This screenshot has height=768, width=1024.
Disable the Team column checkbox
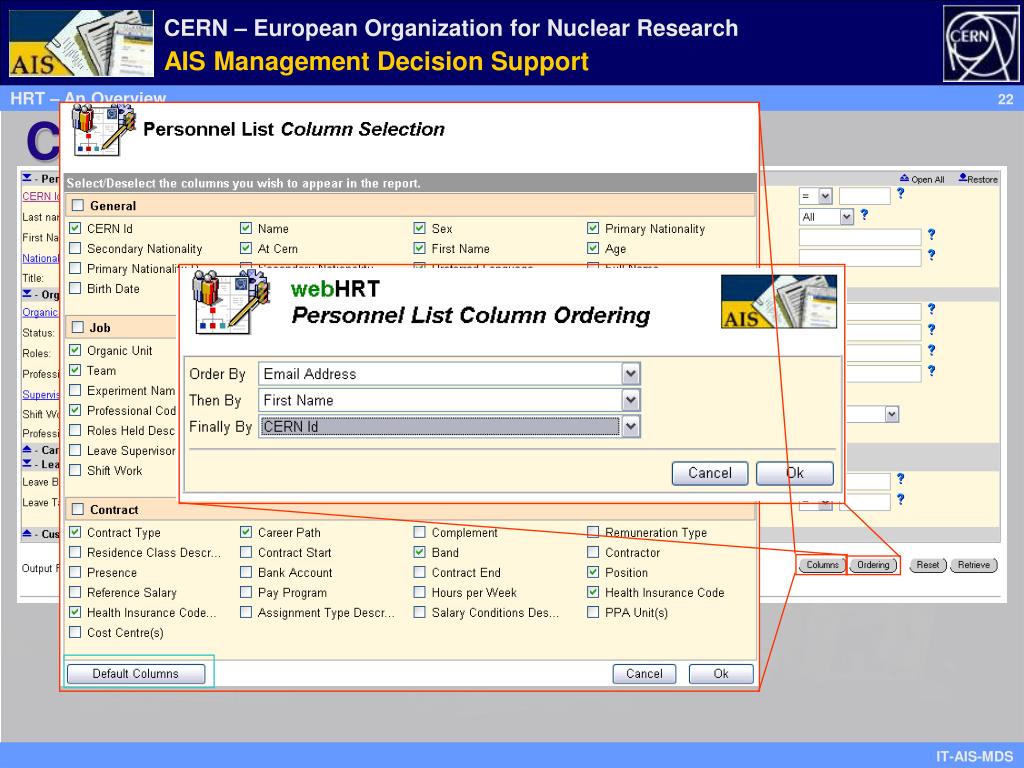click(x=75, y=370)
